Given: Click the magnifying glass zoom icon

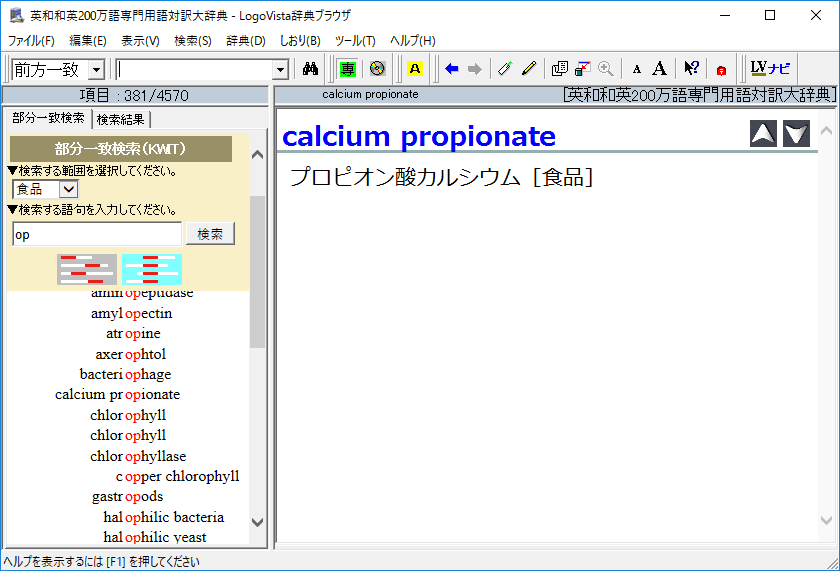Looking at the screenshot, I should [605, 69].
